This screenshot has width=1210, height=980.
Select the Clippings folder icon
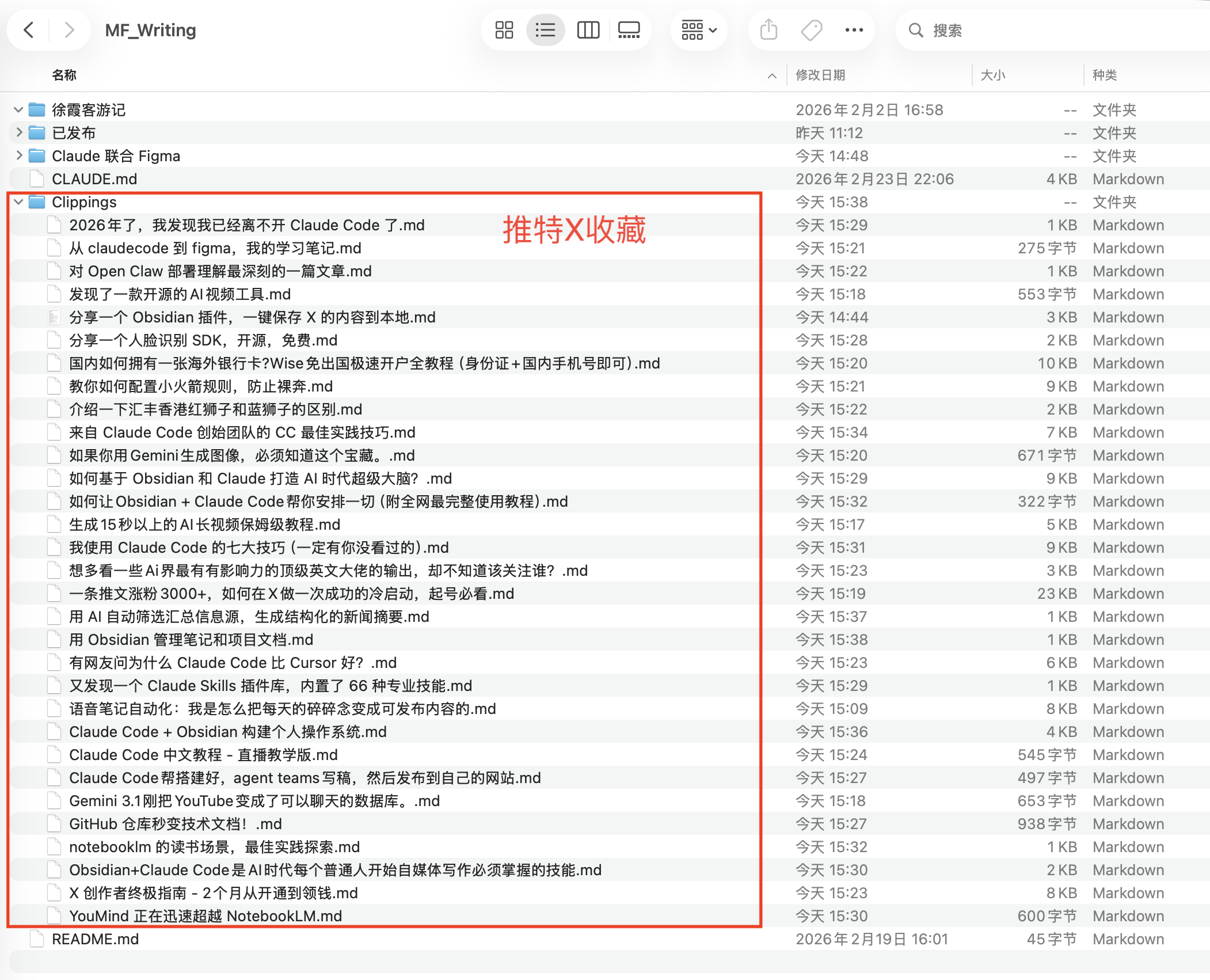(37, 202)
